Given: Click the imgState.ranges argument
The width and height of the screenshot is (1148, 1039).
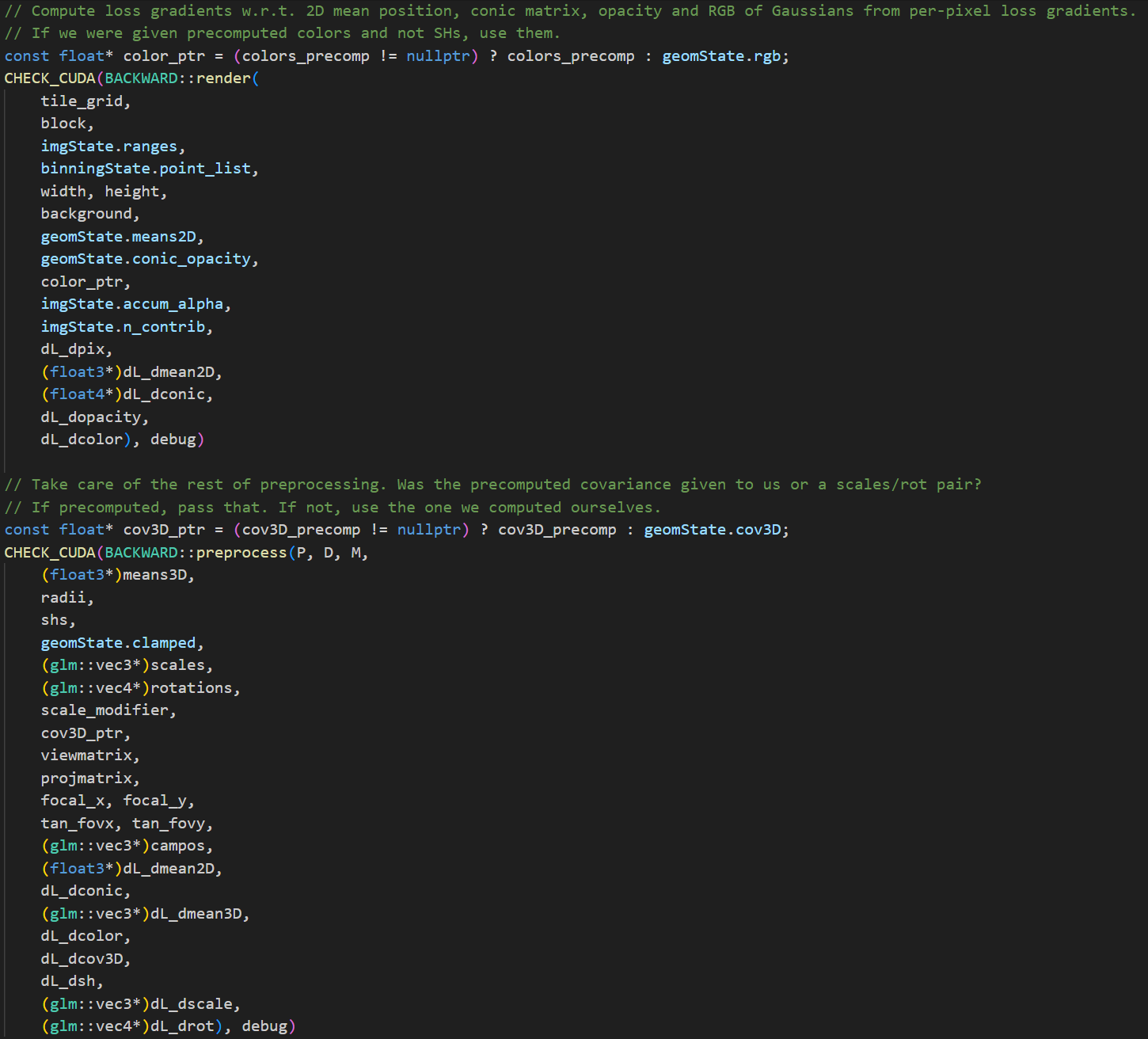Looking at the screenshot, I should pyautogui.click(x=109, y=147).
